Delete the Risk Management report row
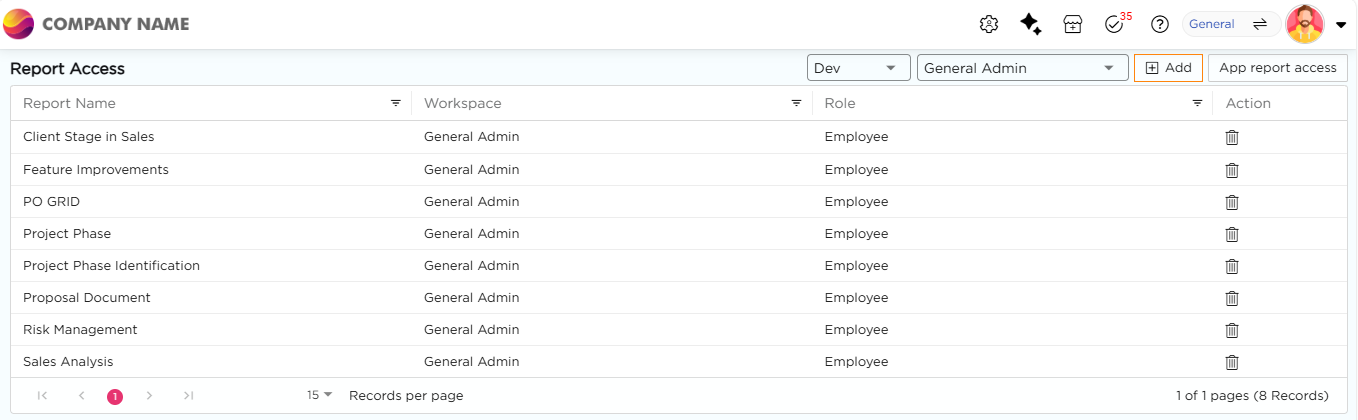The width and height of the screenshot is (1358, 420). click(1232, 329)
